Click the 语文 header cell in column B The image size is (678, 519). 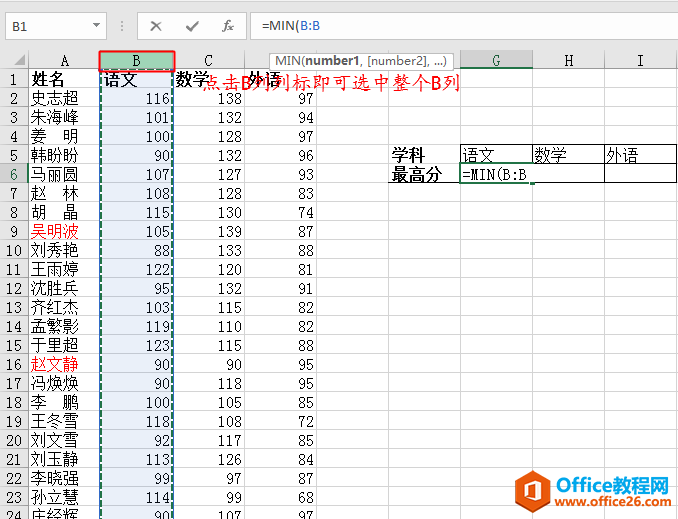tap(137, 79)
